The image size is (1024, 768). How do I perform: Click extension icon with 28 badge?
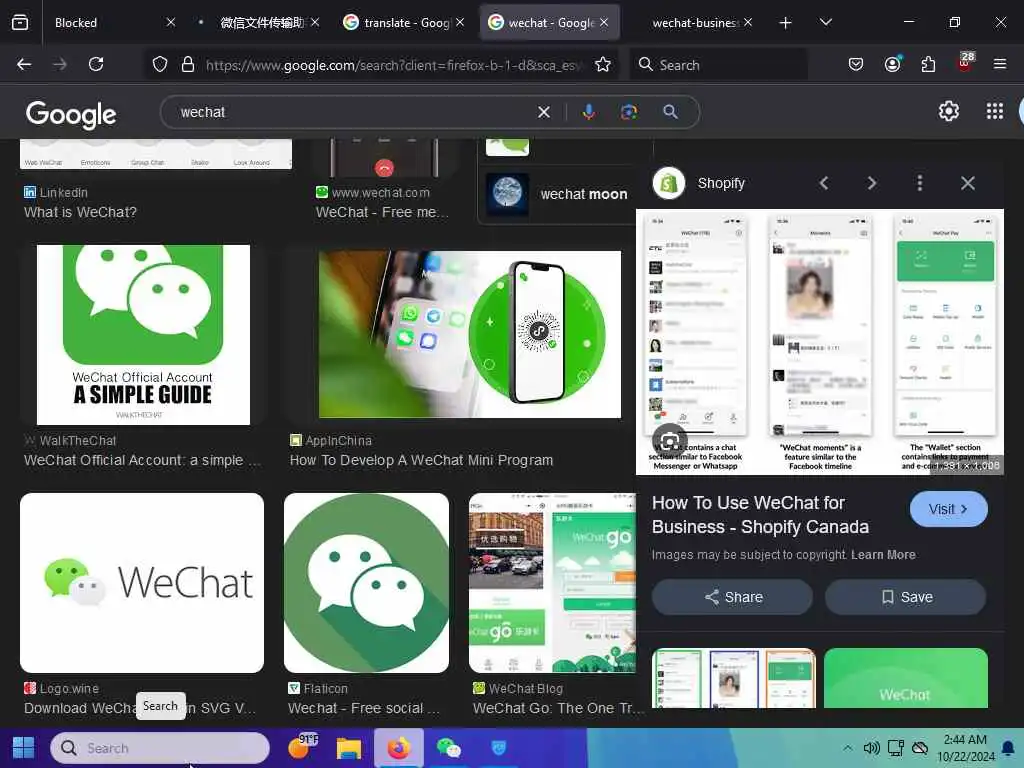point(965,61)
